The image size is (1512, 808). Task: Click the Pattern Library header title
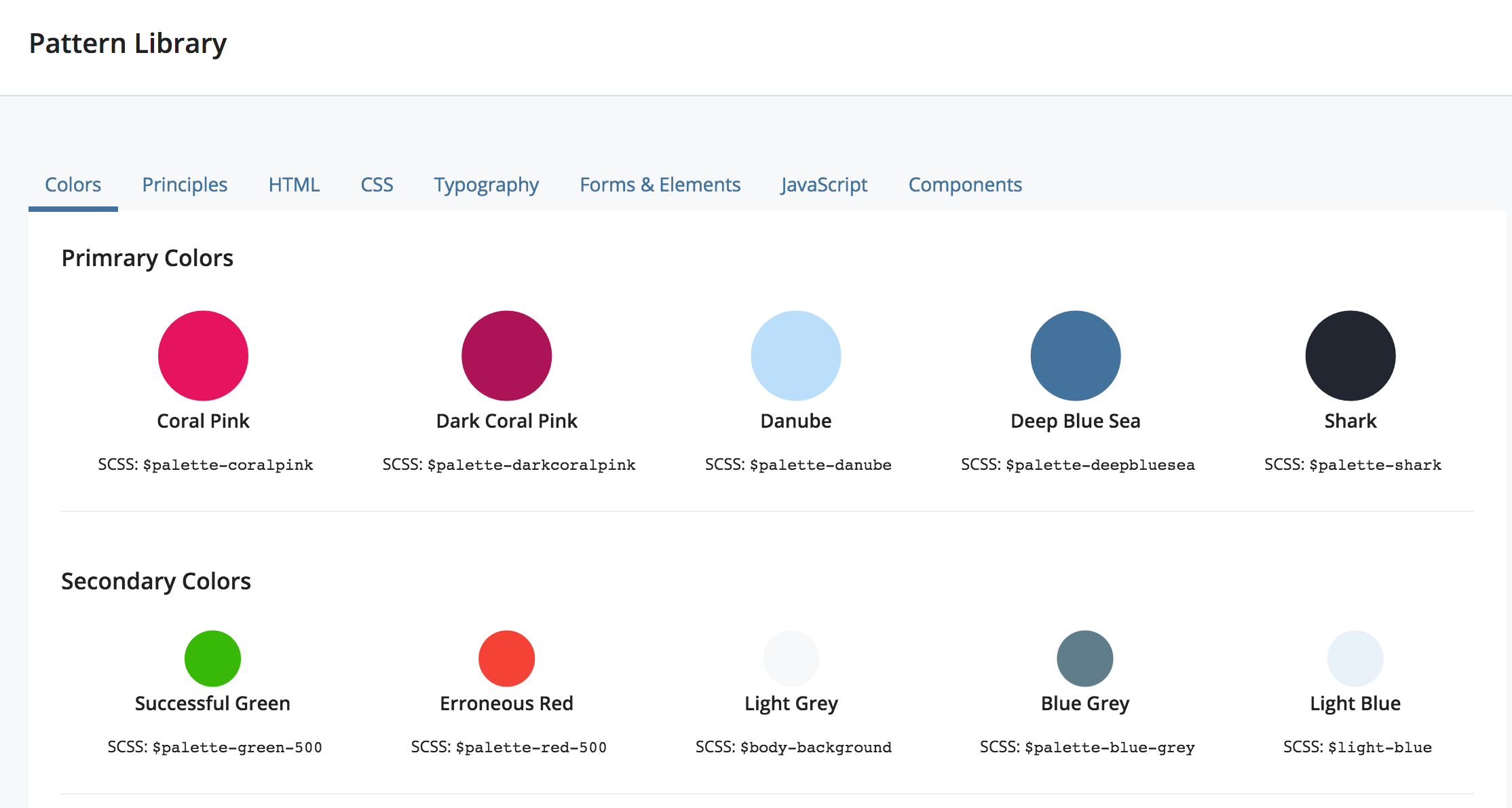pos(128,43)
